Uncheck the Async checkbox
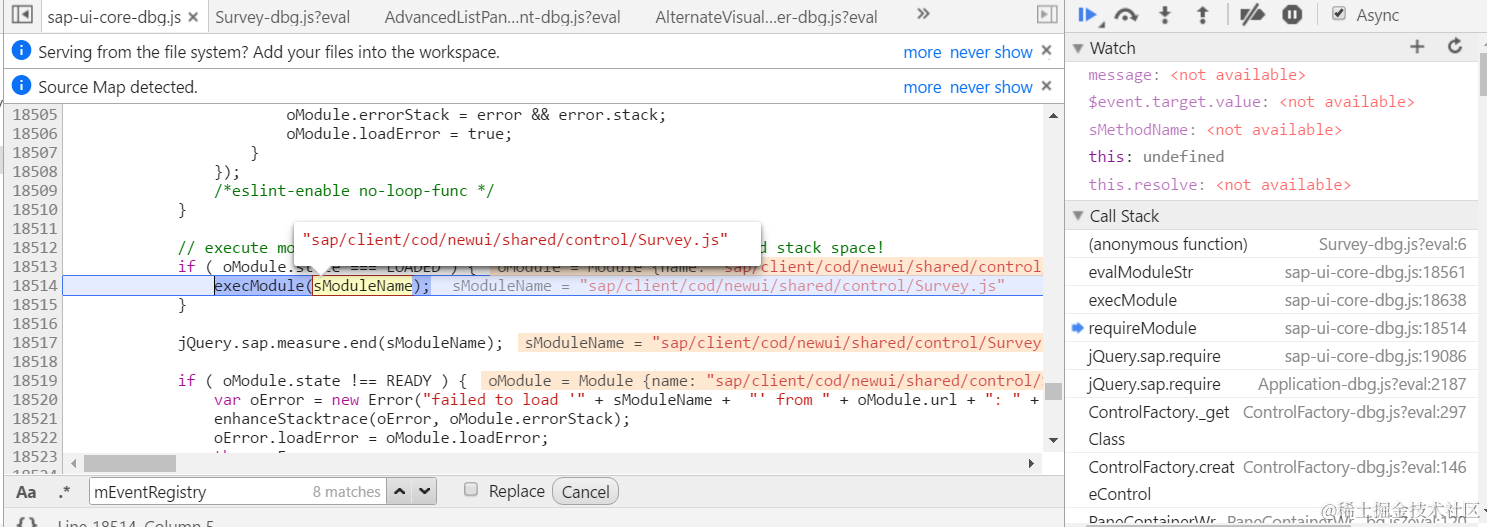1487x527 pixels. click(1338, 14)
